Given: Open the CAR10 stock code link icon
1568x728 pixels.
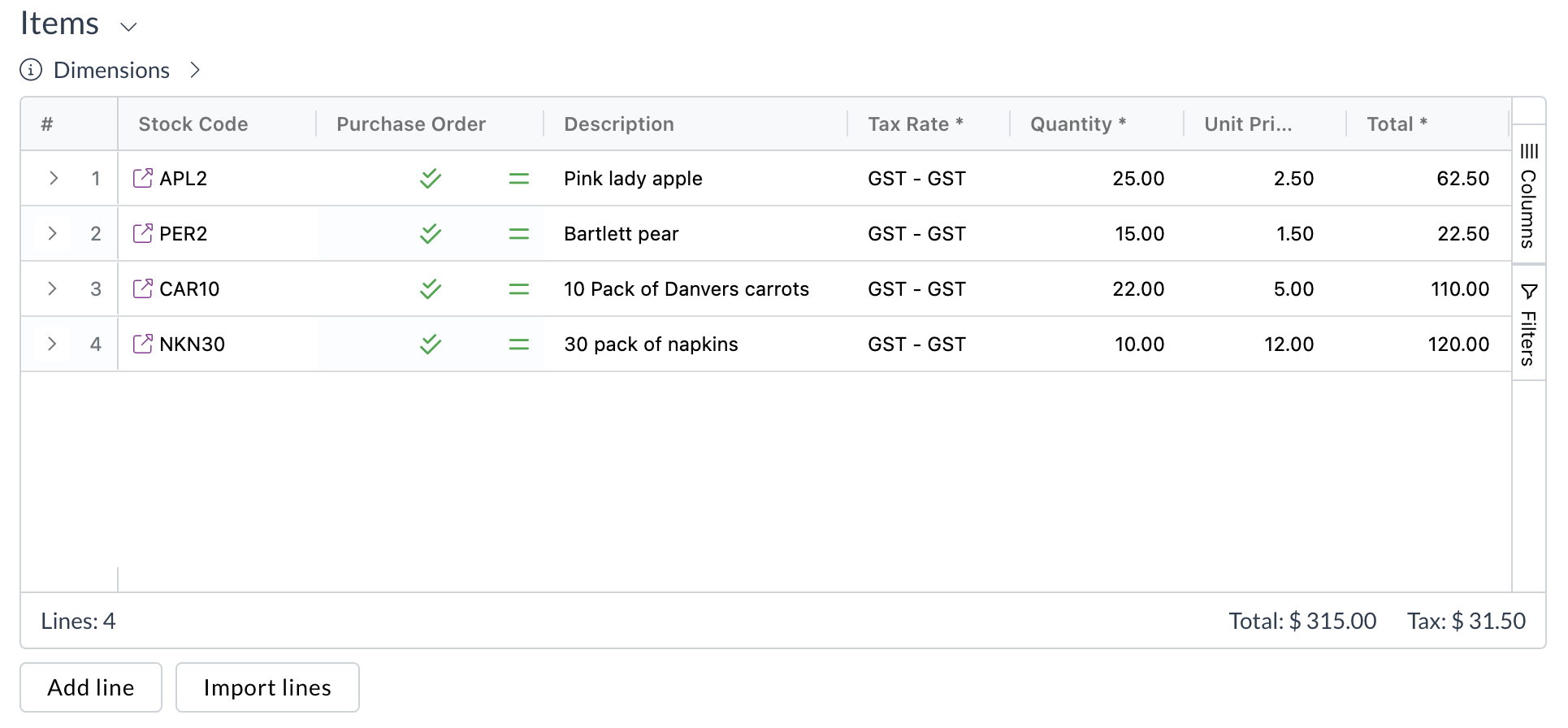Looking at the screenshot, I should coord(142,288).
